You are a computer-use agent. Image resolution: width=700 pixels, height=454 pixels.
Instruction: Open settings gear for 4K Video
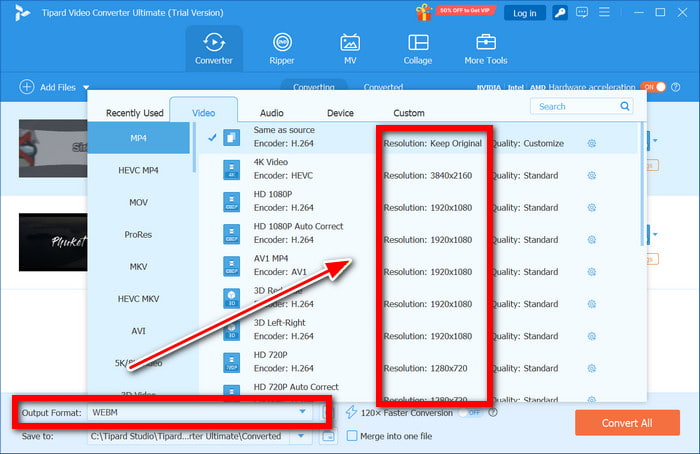[592, 175]
